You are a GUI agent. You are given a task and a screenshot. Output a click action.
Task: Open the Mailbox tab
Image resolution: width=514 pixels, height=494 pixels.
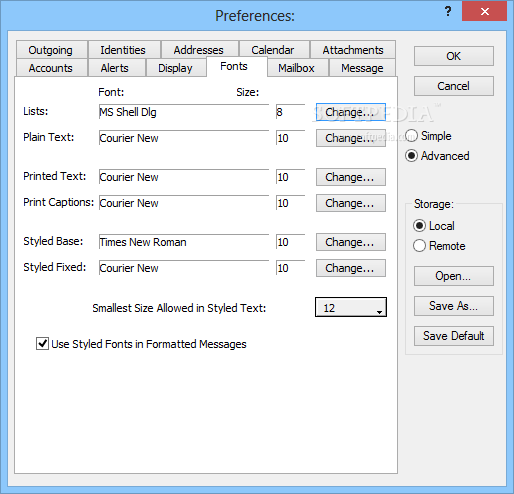pos(298,68)
